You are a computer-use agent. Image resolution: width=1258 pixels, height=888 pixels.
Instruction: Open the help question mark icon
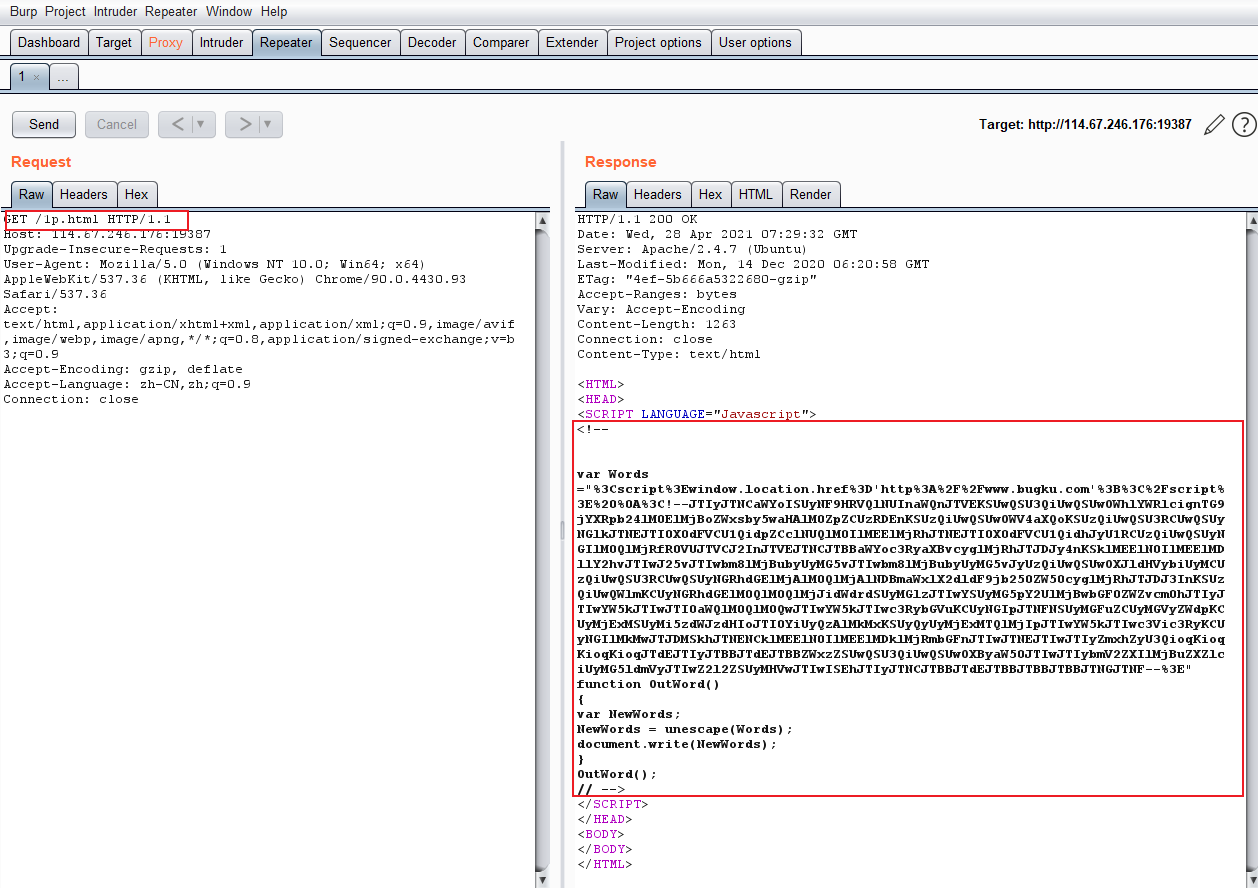pos(1243,125)
